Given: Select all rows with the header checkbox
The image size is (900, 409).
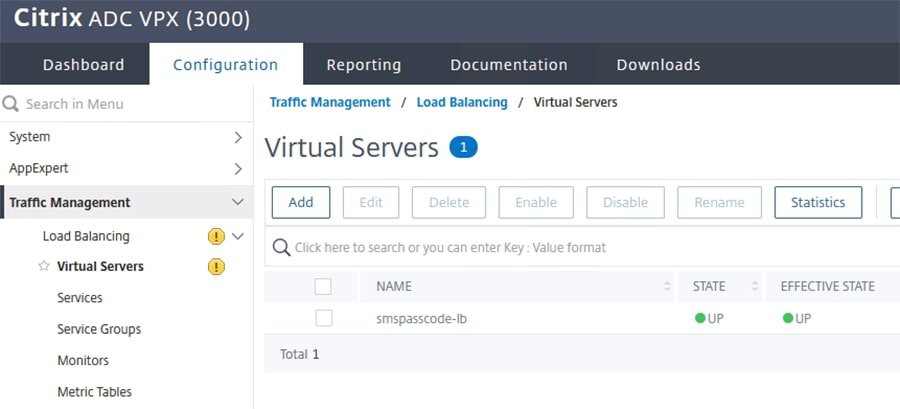Looking at the screenshot, I should [323, 287].
